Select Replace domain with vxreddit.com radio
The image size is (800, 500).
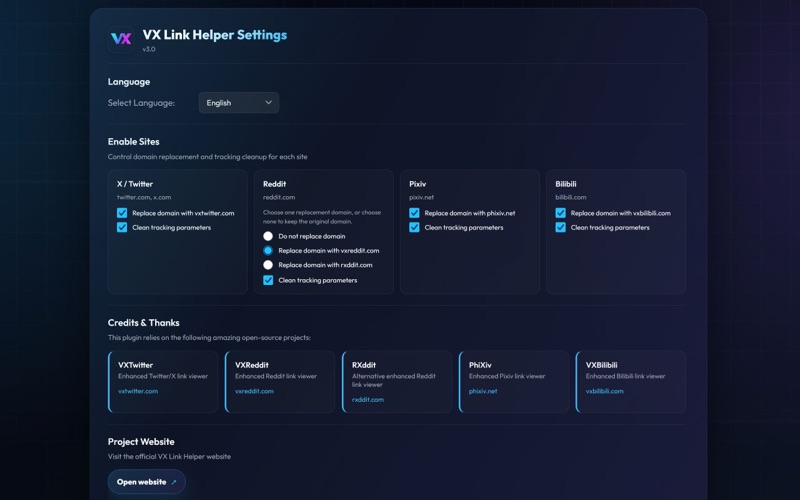coord(268,251)
